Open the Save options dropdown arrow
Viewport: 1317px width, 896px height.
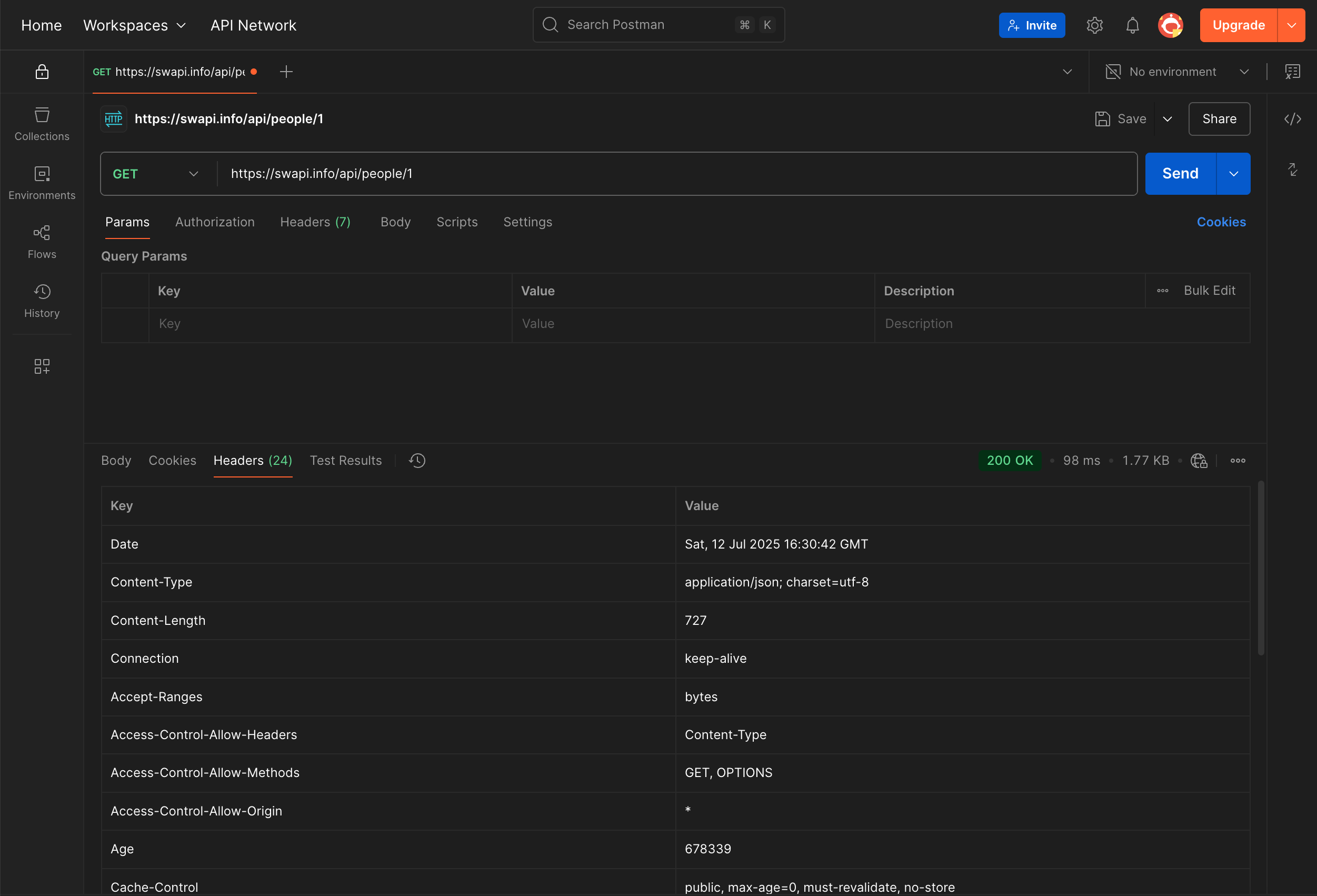click(1167, 118)
